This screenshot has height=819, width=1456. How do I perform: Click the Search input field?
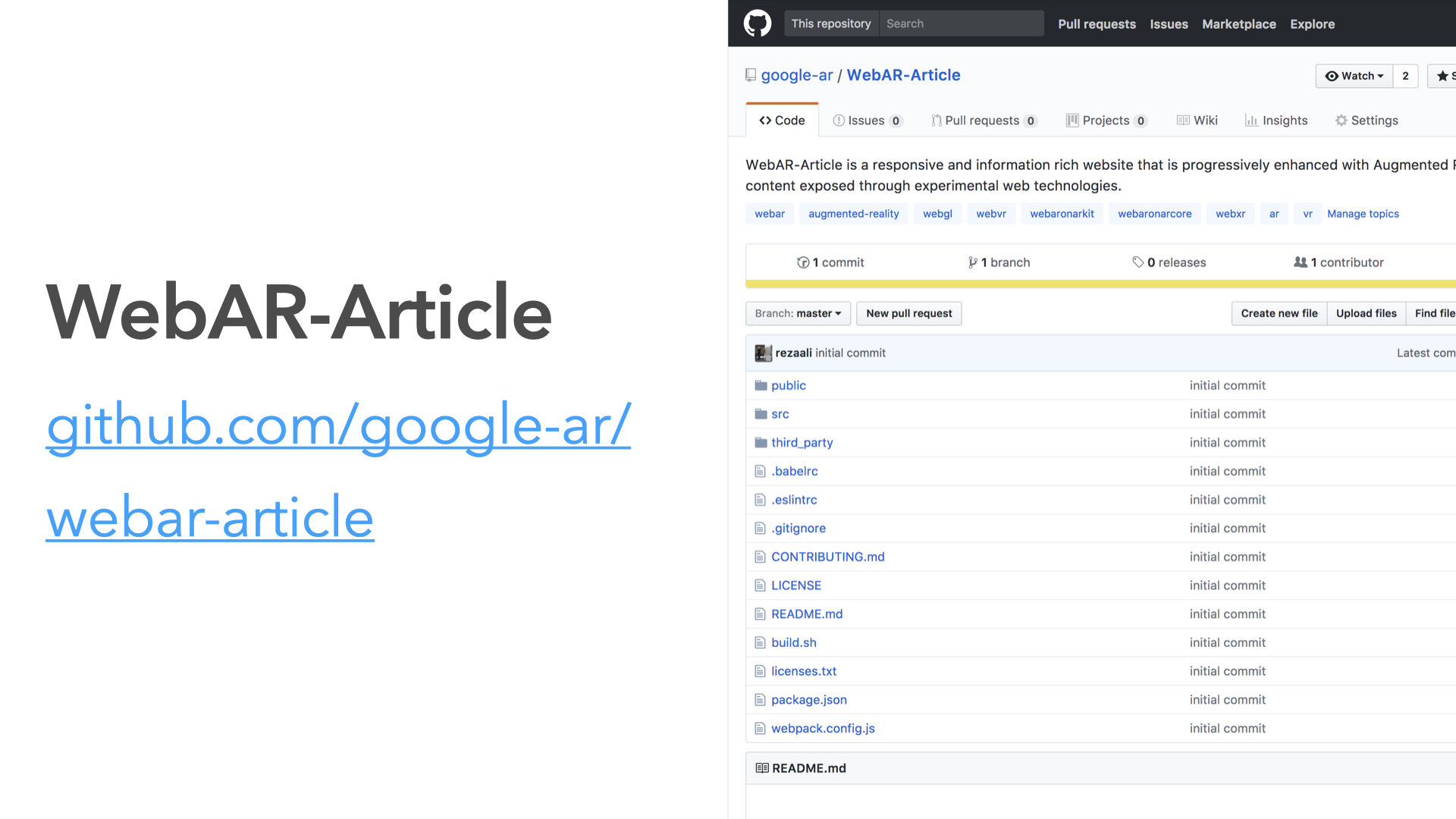(961, 24)
